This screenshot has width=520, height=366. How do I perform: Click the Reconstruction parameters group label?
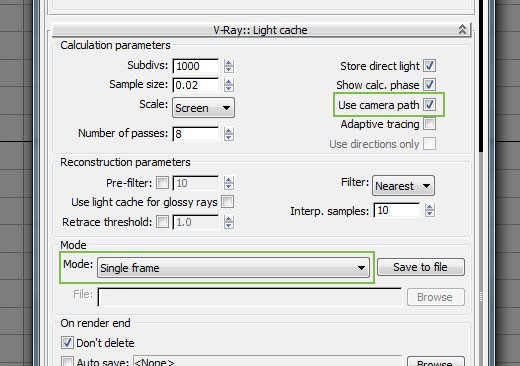tap(125, 162)
